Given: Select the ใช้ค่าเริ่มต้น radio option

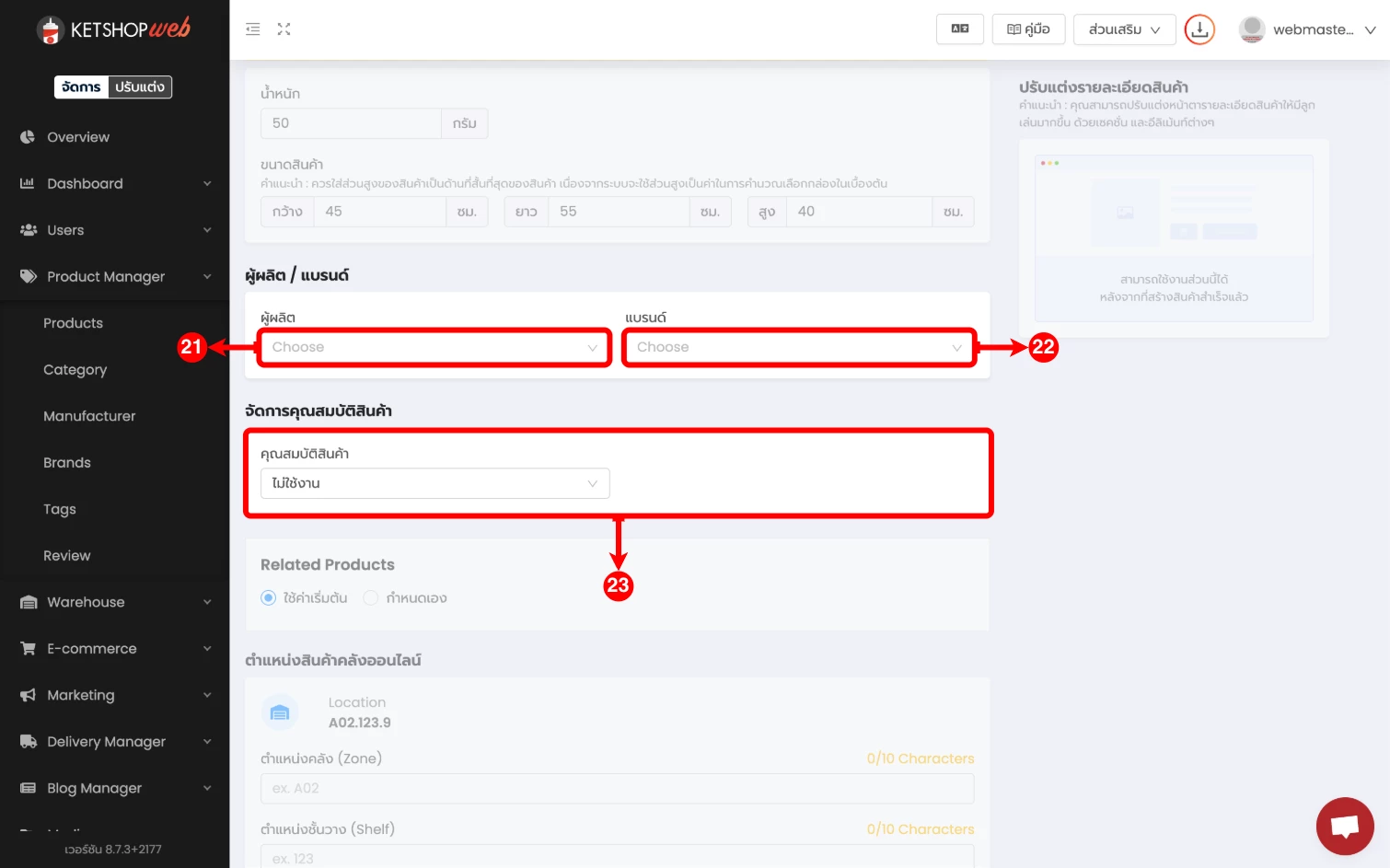Looking at the screenshot, I should [269, 598].
